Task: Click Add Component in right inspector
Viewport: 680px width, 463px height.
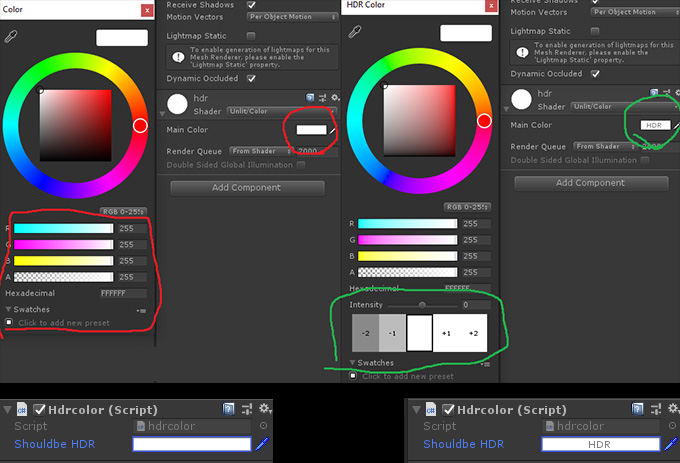Action: [x=591, y=183]
